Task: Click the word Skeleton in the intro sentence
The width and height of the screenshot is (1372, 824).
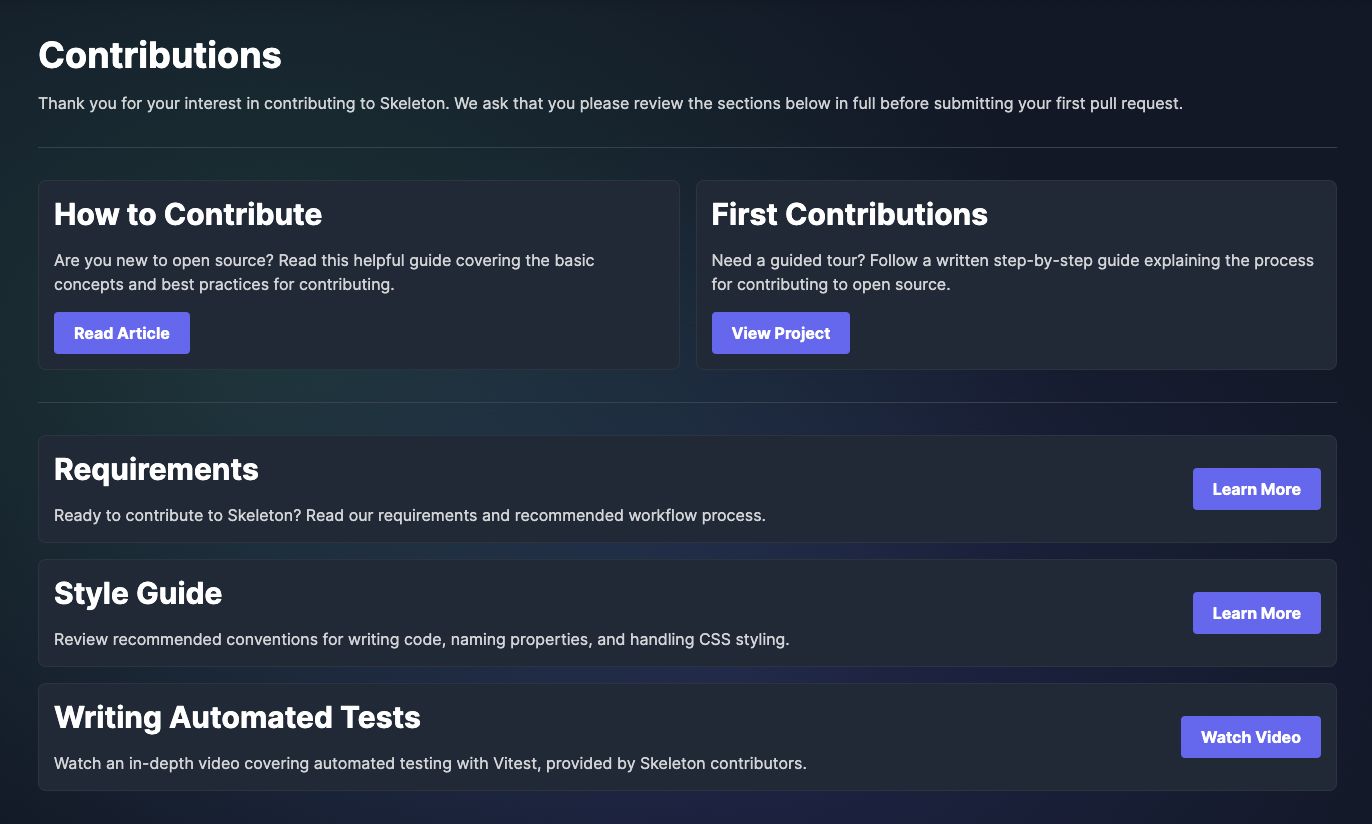Action: pyautogui.click(x=412, y=104)
